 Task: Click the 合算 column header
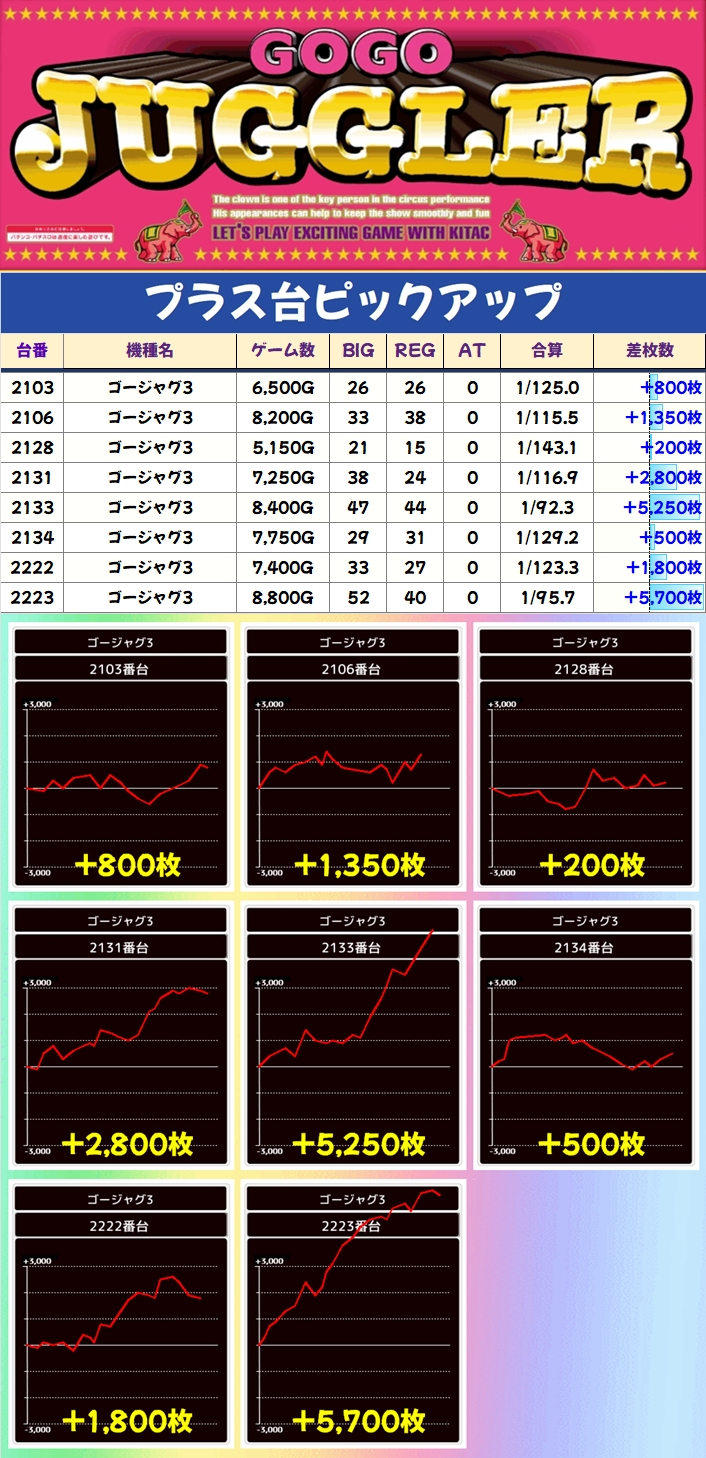[546, 350]
